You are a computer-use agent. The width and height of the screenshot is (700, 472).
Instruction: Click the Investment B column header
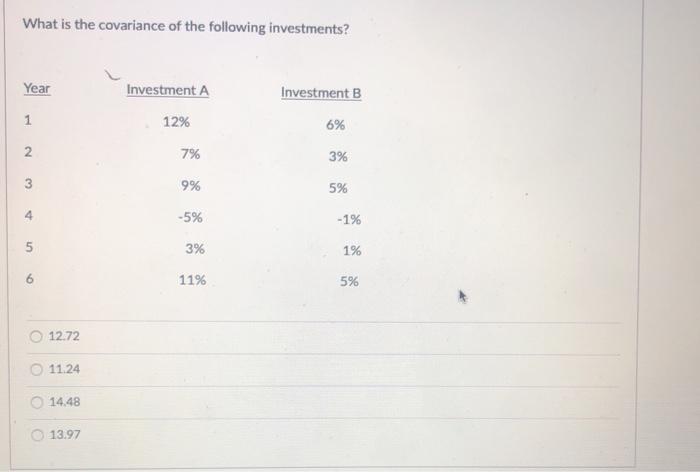click(321, 93)
